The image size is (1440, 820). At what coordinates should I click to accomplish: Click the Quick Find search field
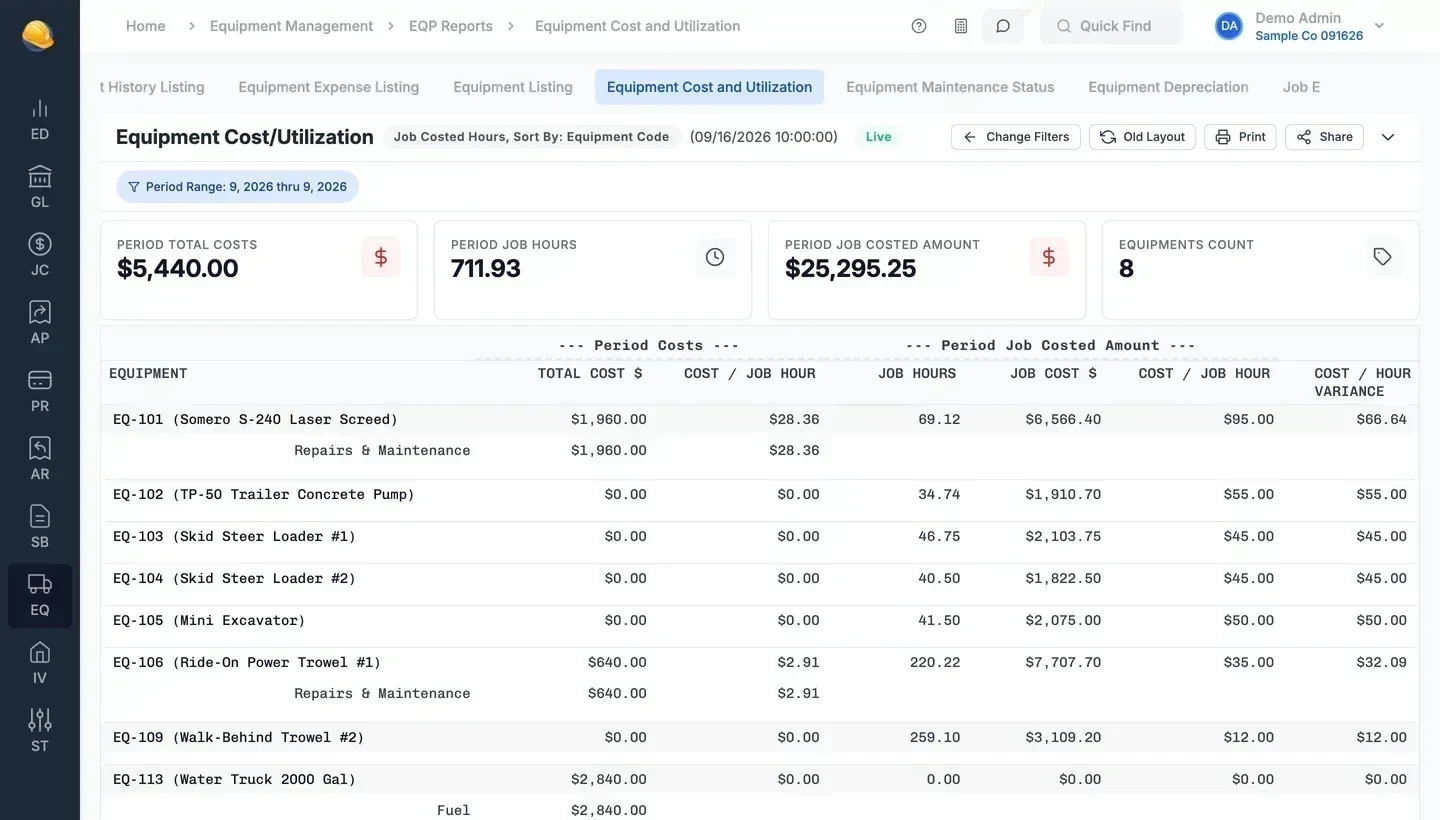[x=1111, y=26]
